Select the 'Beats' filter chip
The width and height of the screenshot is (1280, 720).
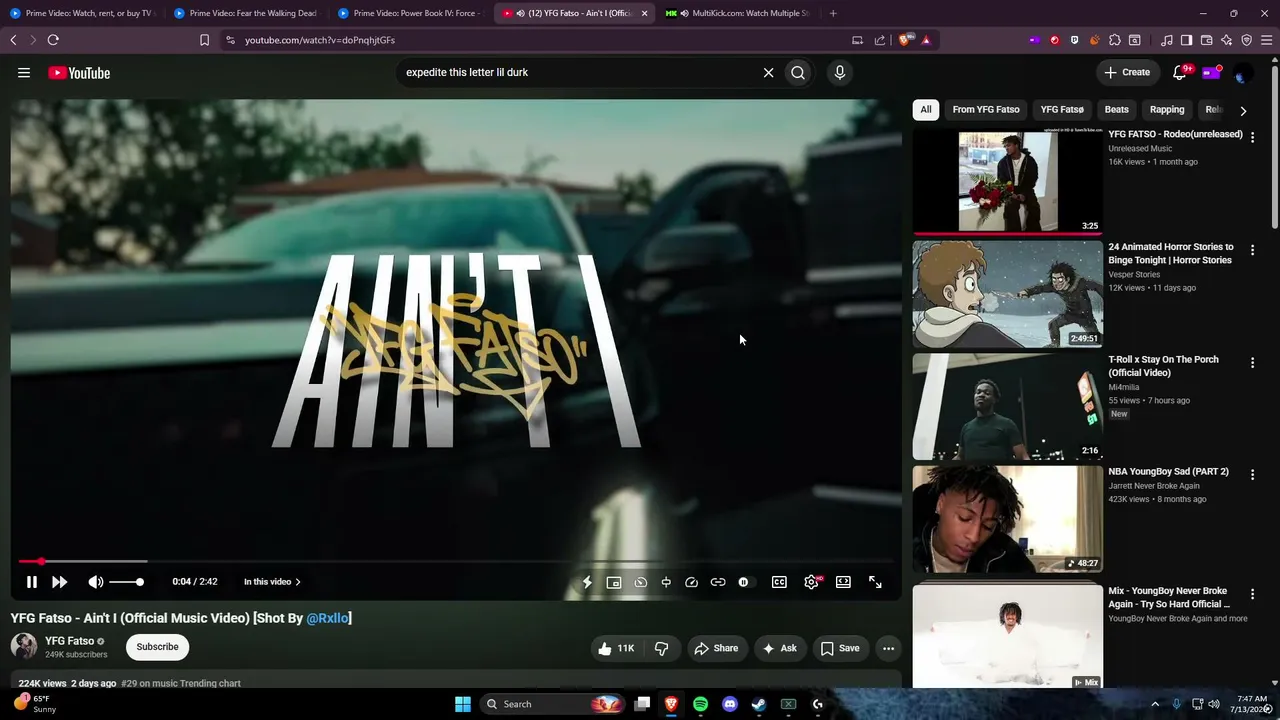[x=1117, y=110]
